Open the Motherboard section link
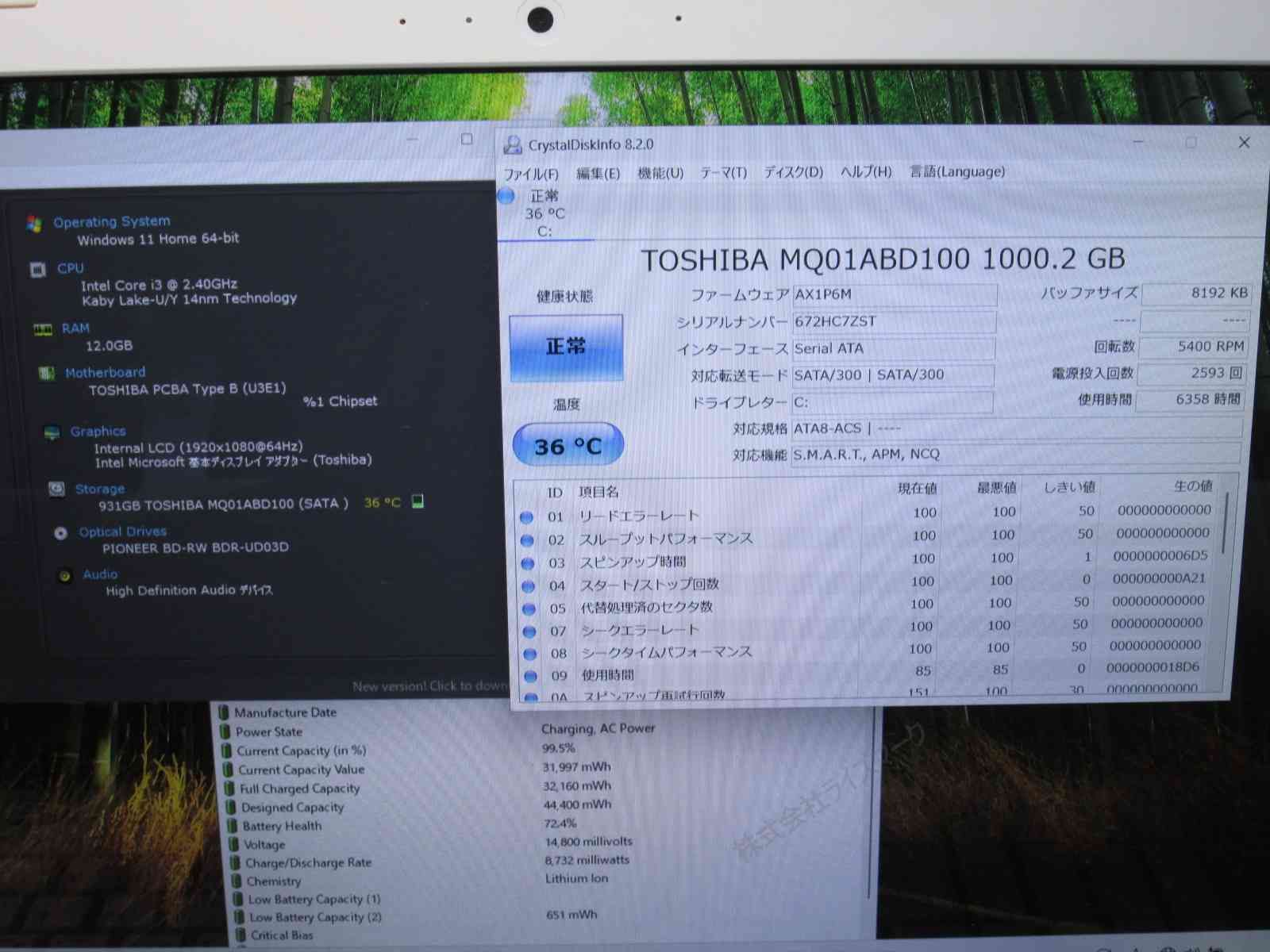This screenshot has height=952, width=1270. pos(106,372)
